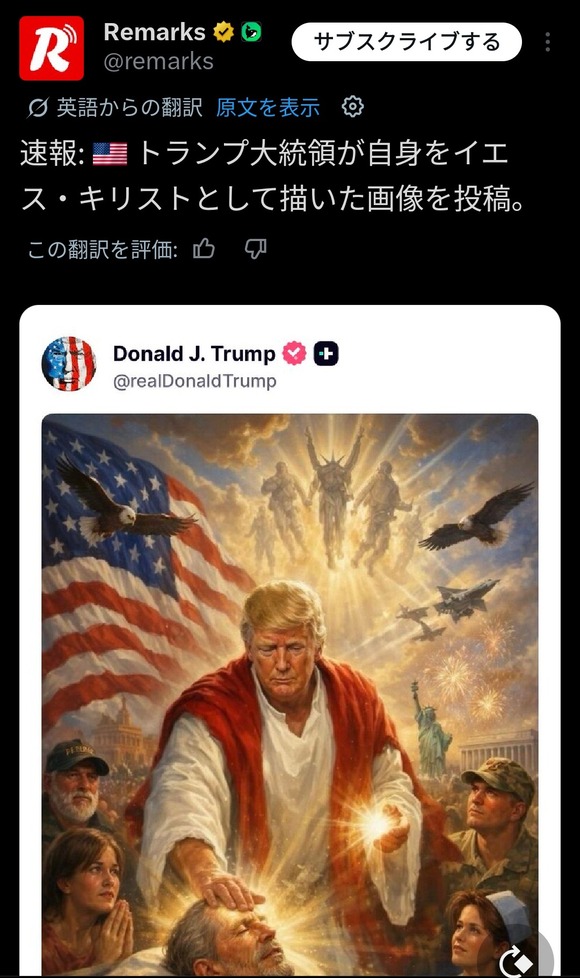Tap the gold verified badge beside Remarks
Image resolution: width=580 pixels, height=978 pixels.
(x=223, y=31)
